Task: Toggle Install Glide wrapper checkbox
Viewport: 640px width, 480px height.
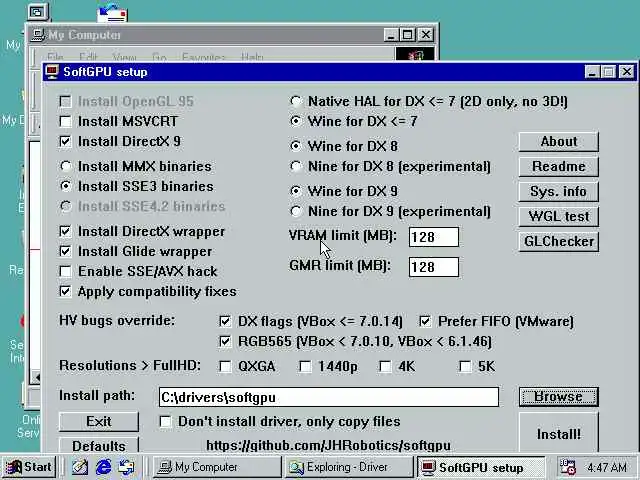Action: tap(65, 251)
